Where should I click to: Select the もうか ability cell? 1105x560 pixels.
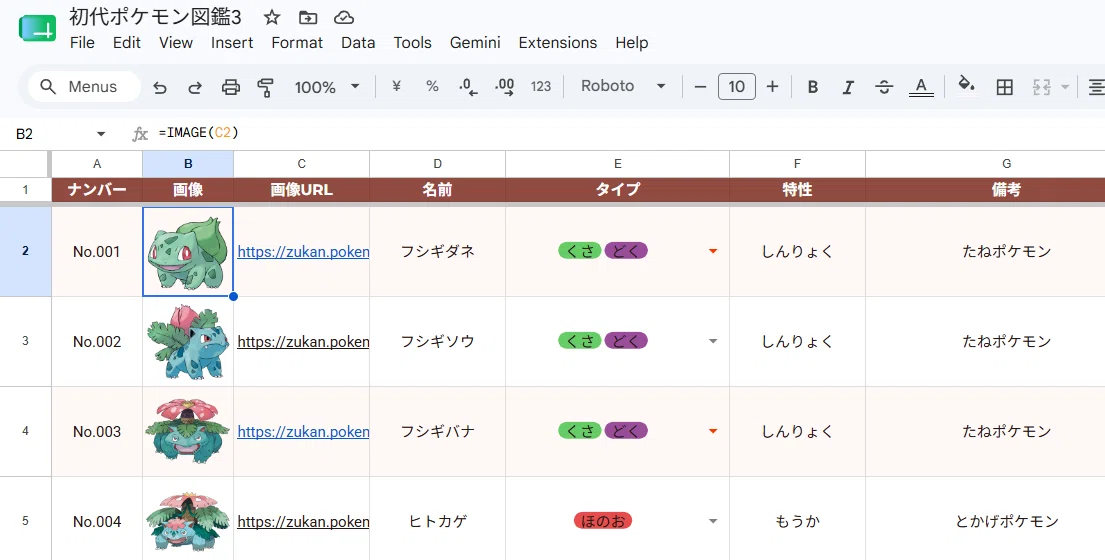pos(797,521)
